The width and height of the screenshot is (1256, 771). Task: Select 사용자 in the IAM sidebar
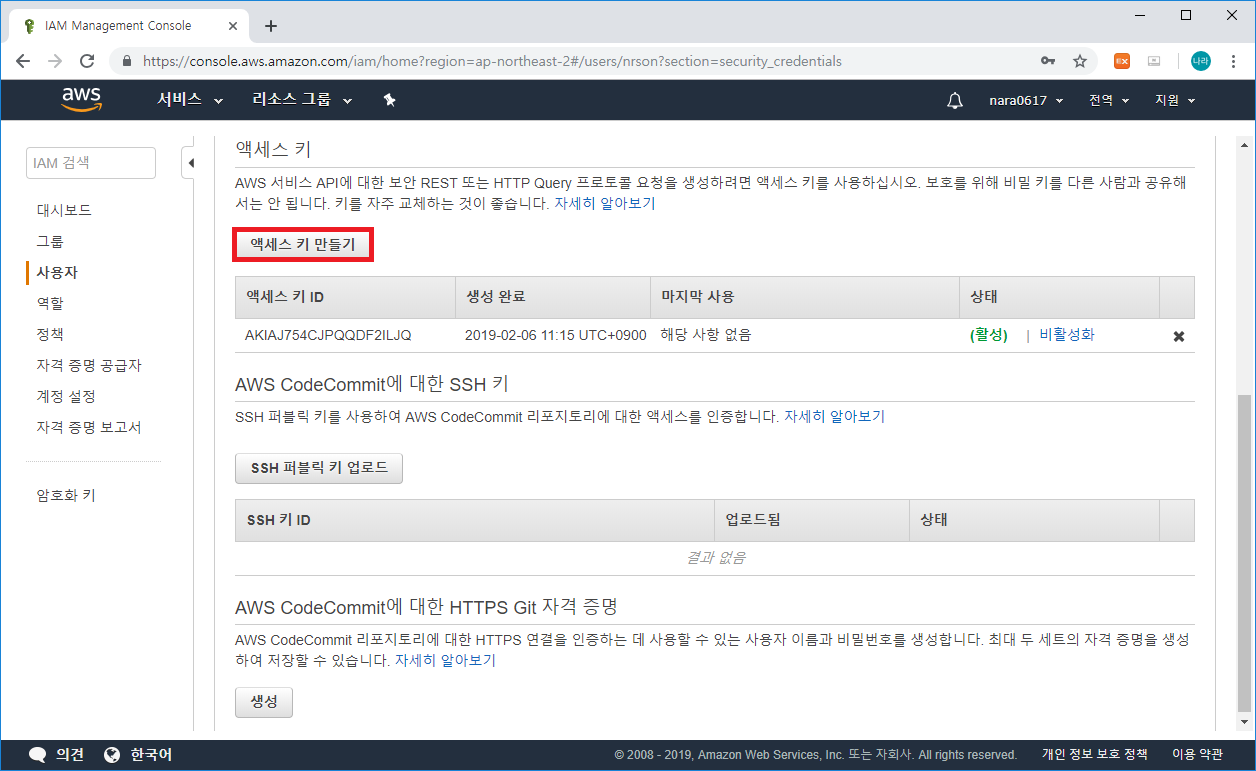(57, 272)
